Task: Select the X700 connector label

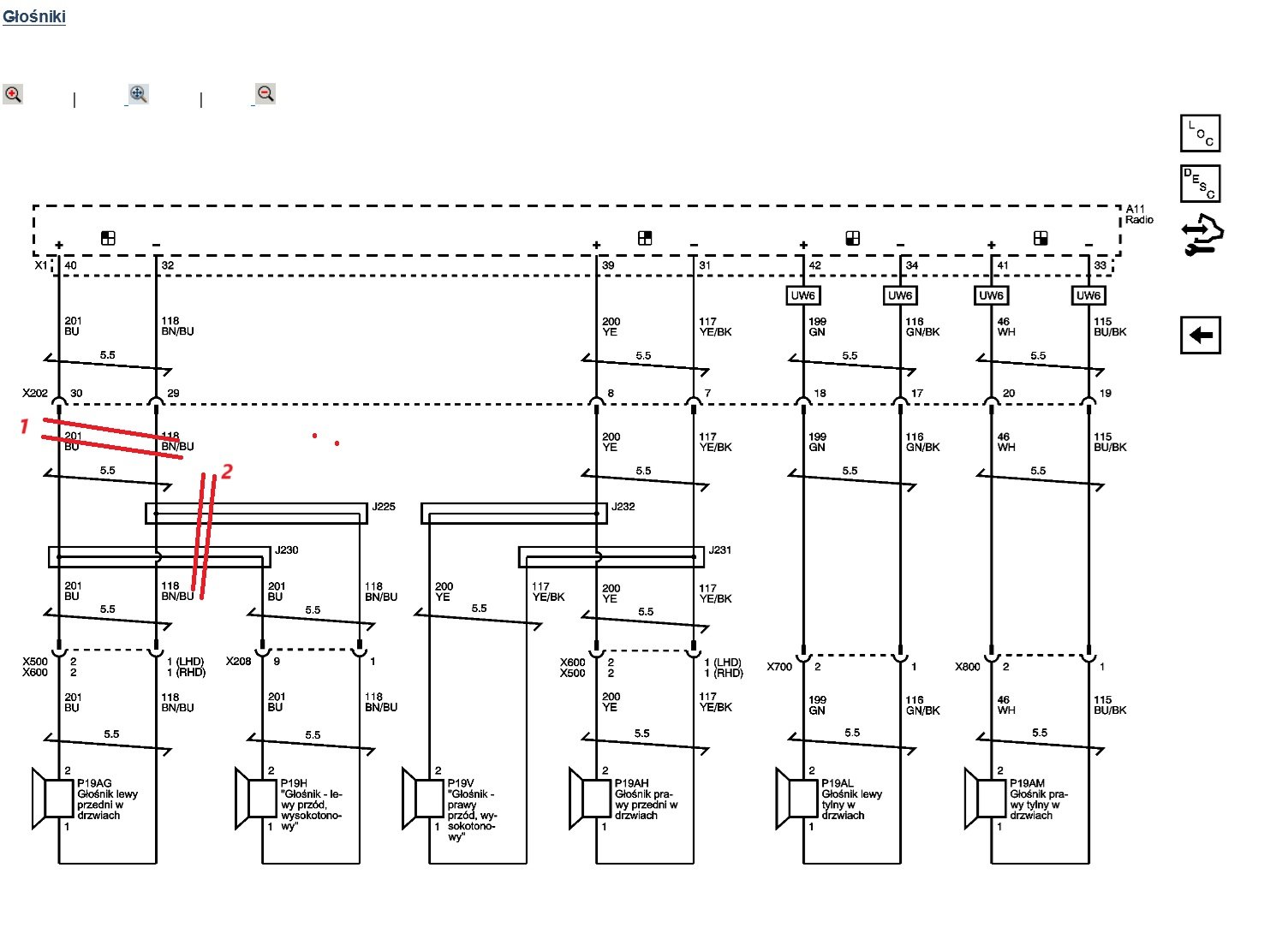Action: [x=779, y=667]
